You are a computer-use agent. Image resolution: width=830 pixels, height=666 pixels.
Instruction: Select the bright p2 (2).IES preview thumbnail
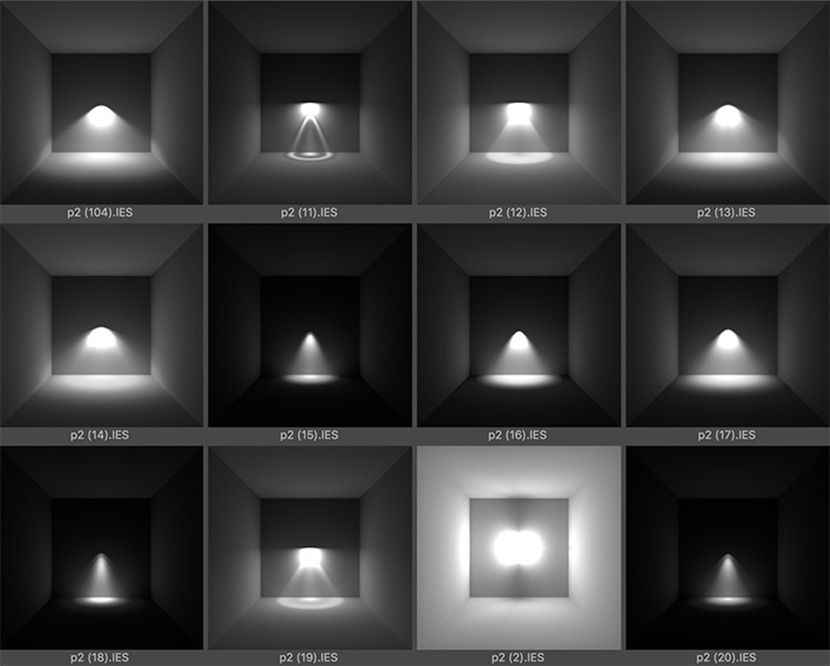point(519,547)
